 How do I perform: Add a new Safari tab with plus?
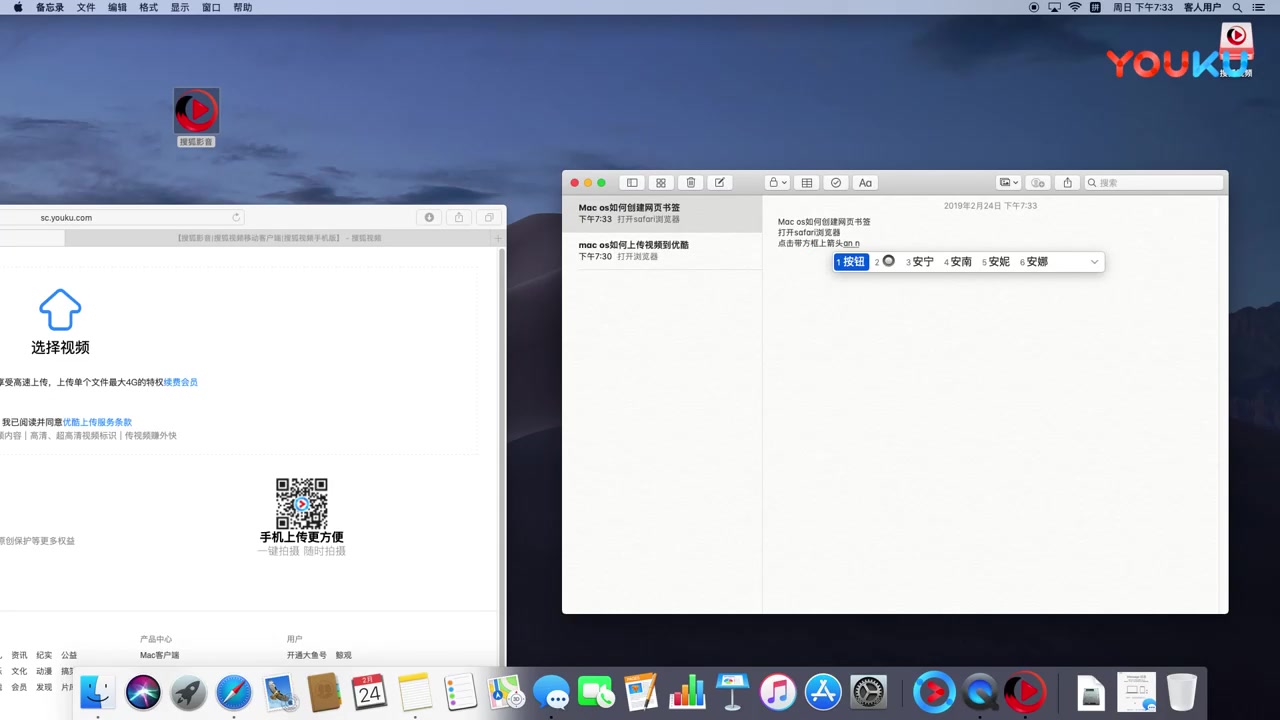coord(498,238)
